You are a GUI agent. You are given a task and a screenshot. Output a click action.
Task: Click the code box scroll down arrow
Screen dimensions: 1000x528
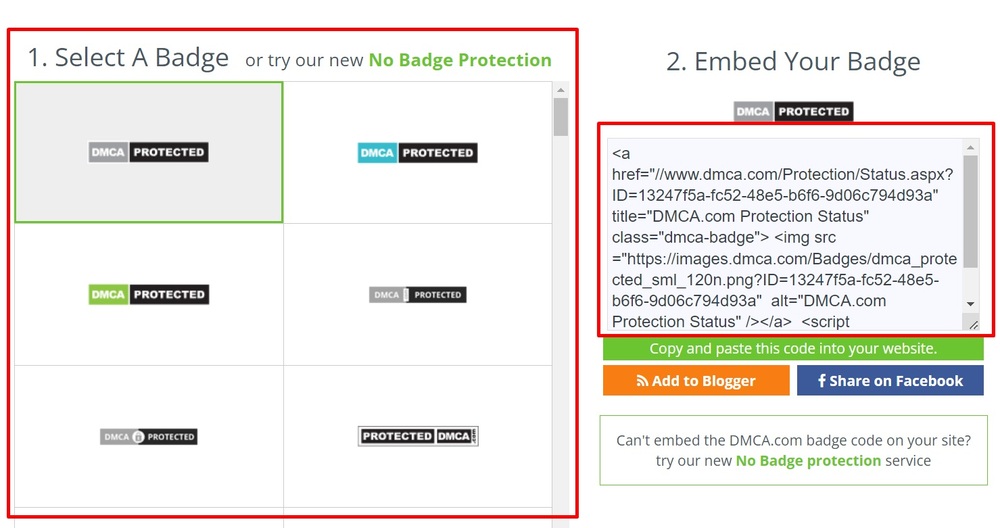tap(971, 304)
